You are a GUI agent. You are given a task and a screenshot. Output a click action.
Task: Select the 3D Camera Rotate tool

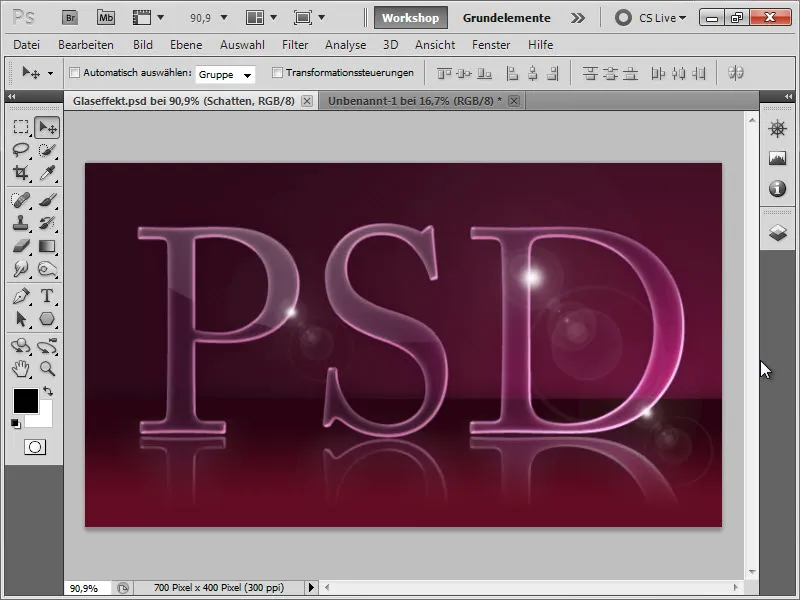[47, 346]
